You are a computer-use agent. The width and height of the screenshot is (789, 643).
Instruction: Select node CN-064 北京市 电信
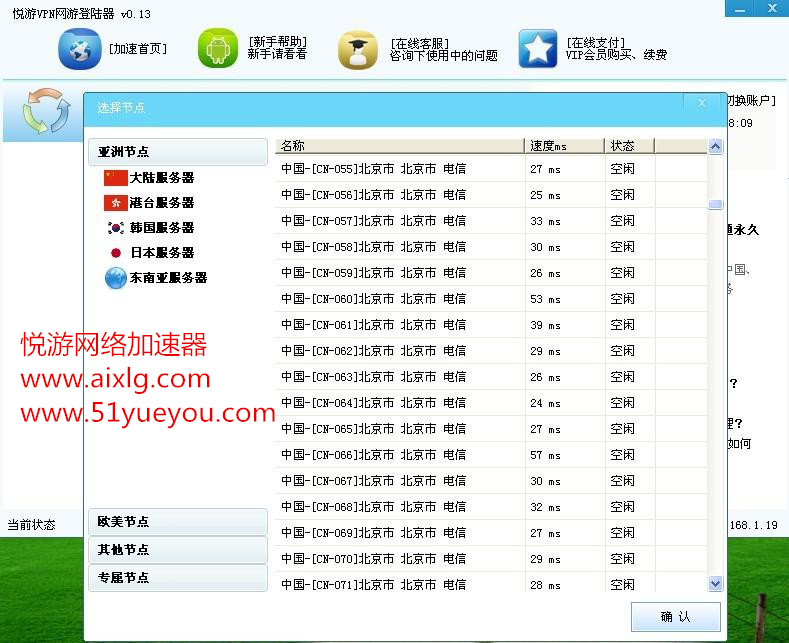pyautogui.click(x=491, y=403)
